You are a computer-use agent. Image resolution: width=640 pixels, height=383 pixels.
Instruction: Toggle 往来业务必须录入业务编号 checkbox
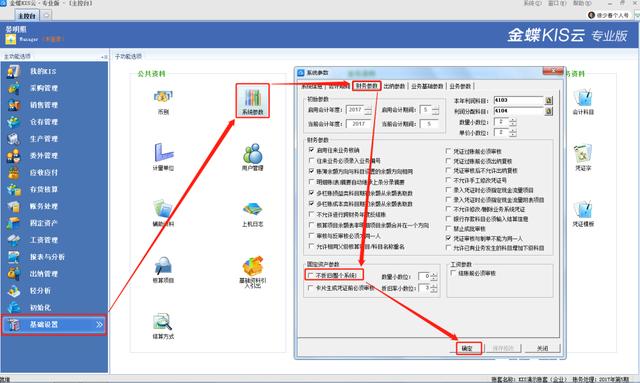click(x=312, y=160)
